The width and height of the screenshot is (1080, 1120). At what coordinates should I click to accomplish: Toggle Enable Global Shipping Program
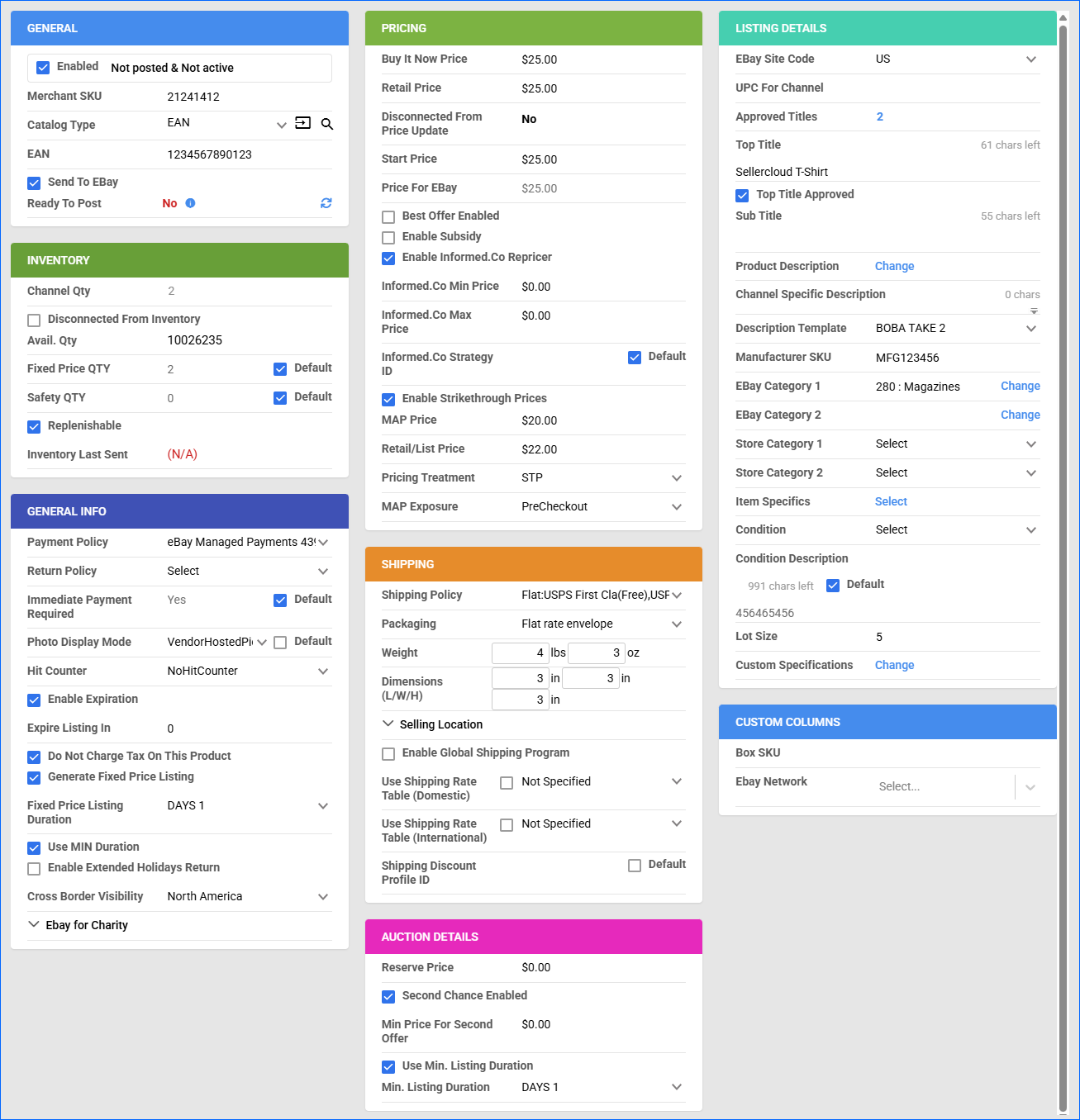388,754
